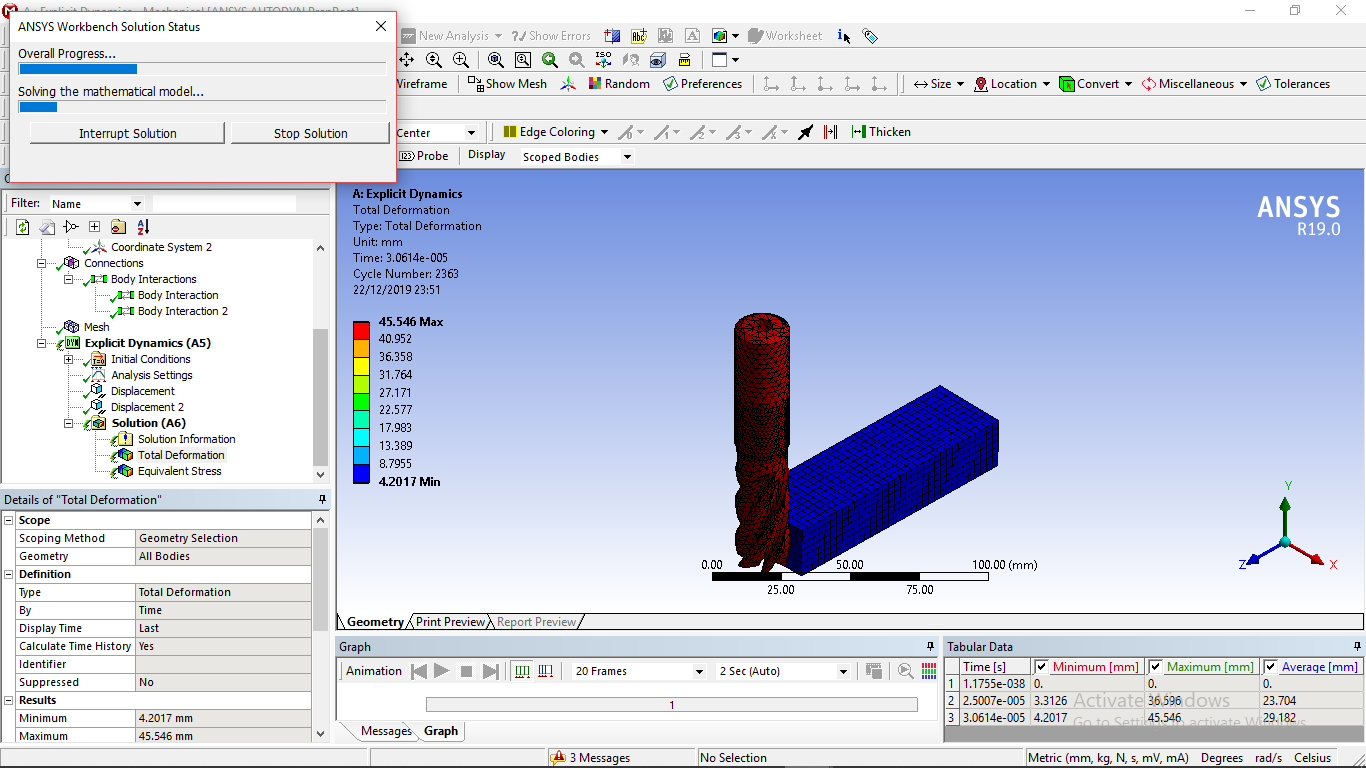Pin the Tabular Data panel pushpin

point(1356,647)
